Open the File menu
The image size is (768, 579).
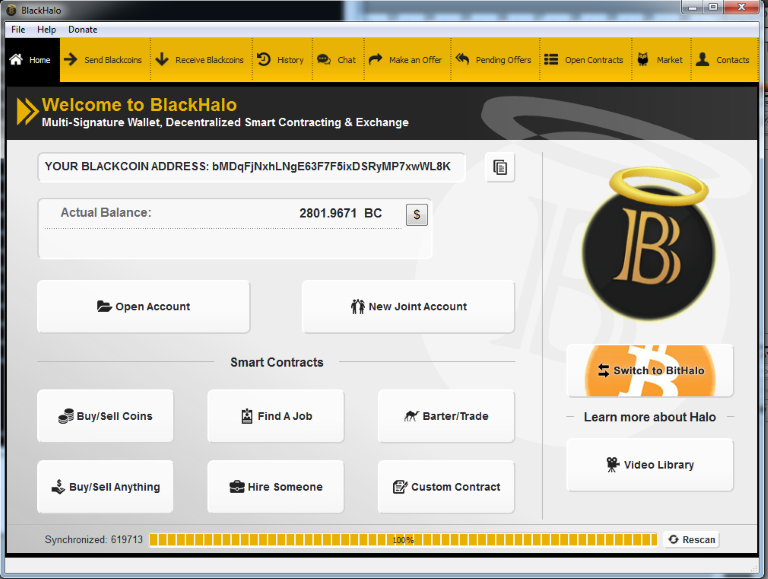pyautogui.click(x=18, y=29)
